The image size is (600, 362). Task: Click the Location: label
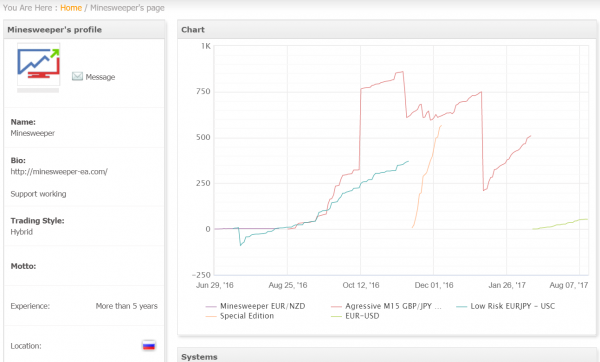(x=26, y=346)
